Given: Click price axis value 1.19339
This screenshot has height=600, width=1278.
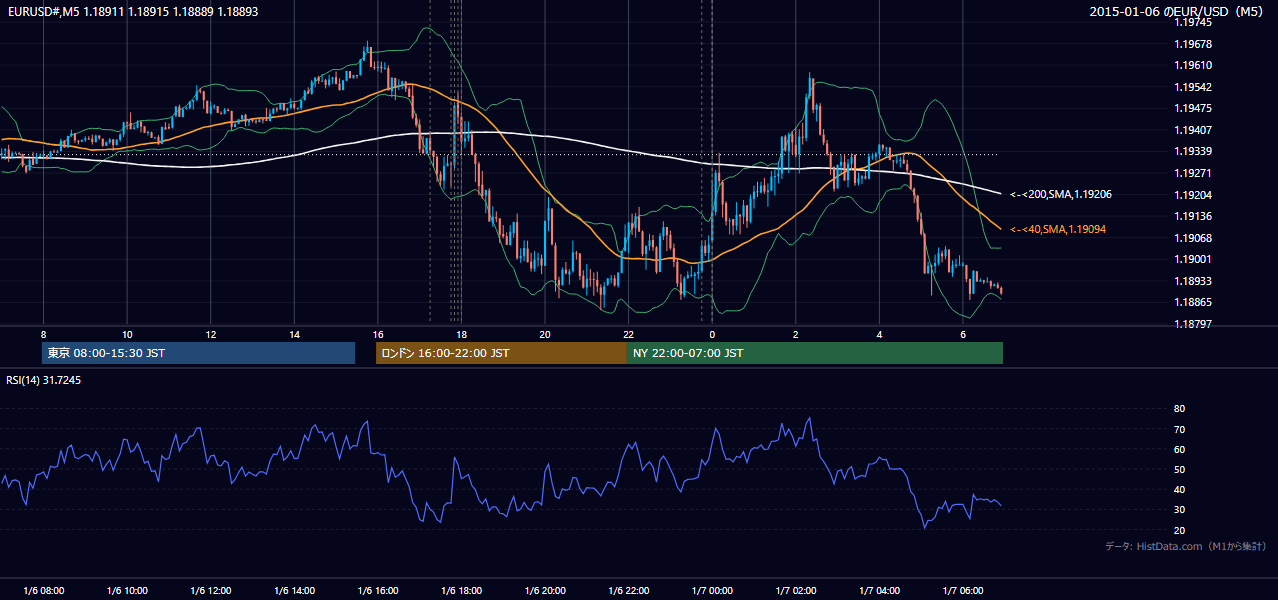Looking at the screenshot, I should (1194, 151).
